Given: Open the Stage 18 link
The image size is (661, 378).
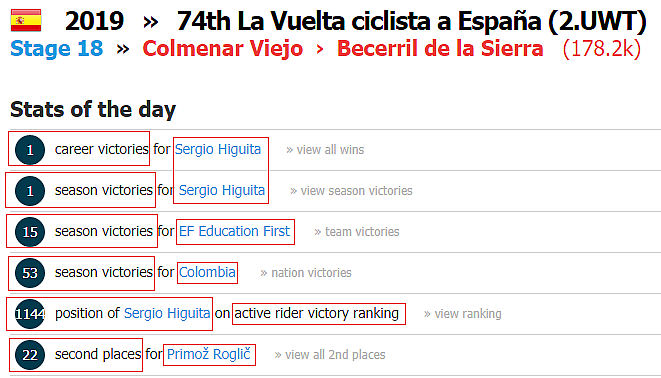Looking at the screenshot, I should pos(56,48).
